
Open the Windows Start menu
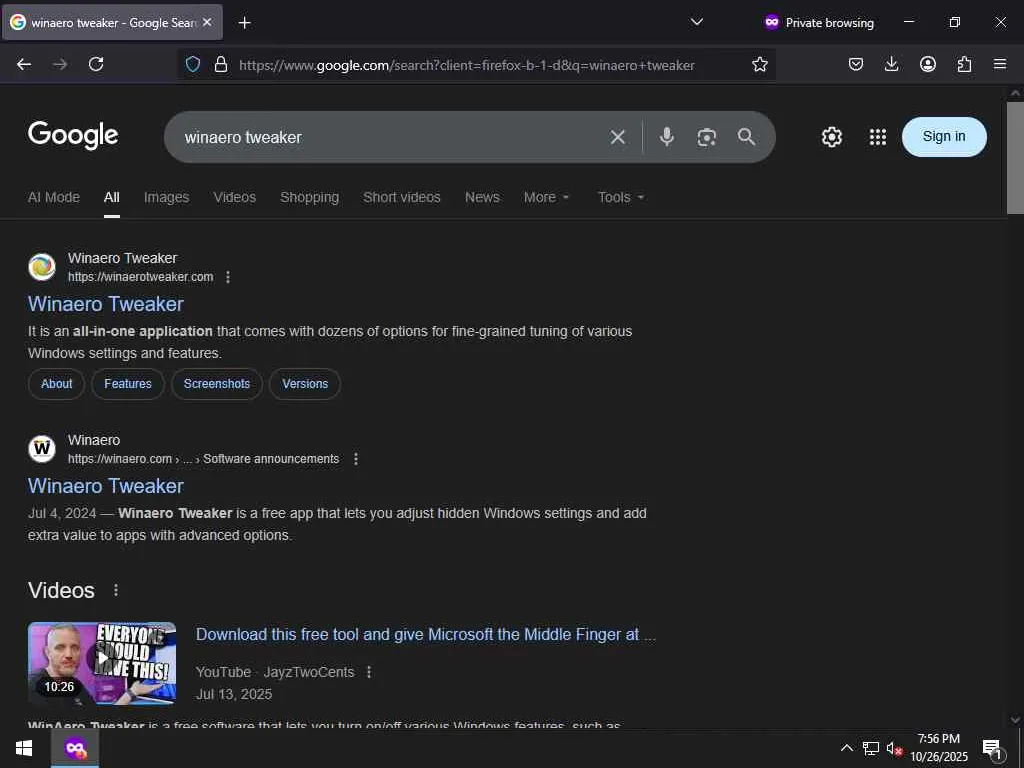click(24, 748)
